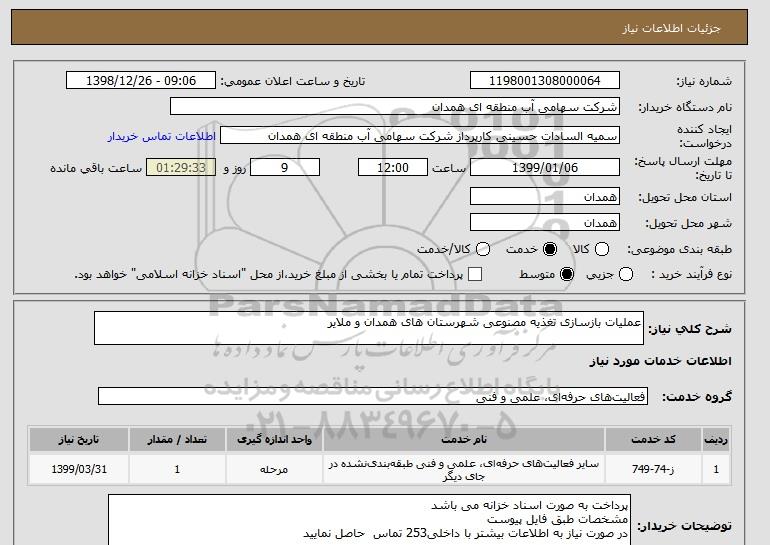The width and height of the screenshot is (770, 545).
Task: Click the استان محل تحویل field
Action: 545,196
